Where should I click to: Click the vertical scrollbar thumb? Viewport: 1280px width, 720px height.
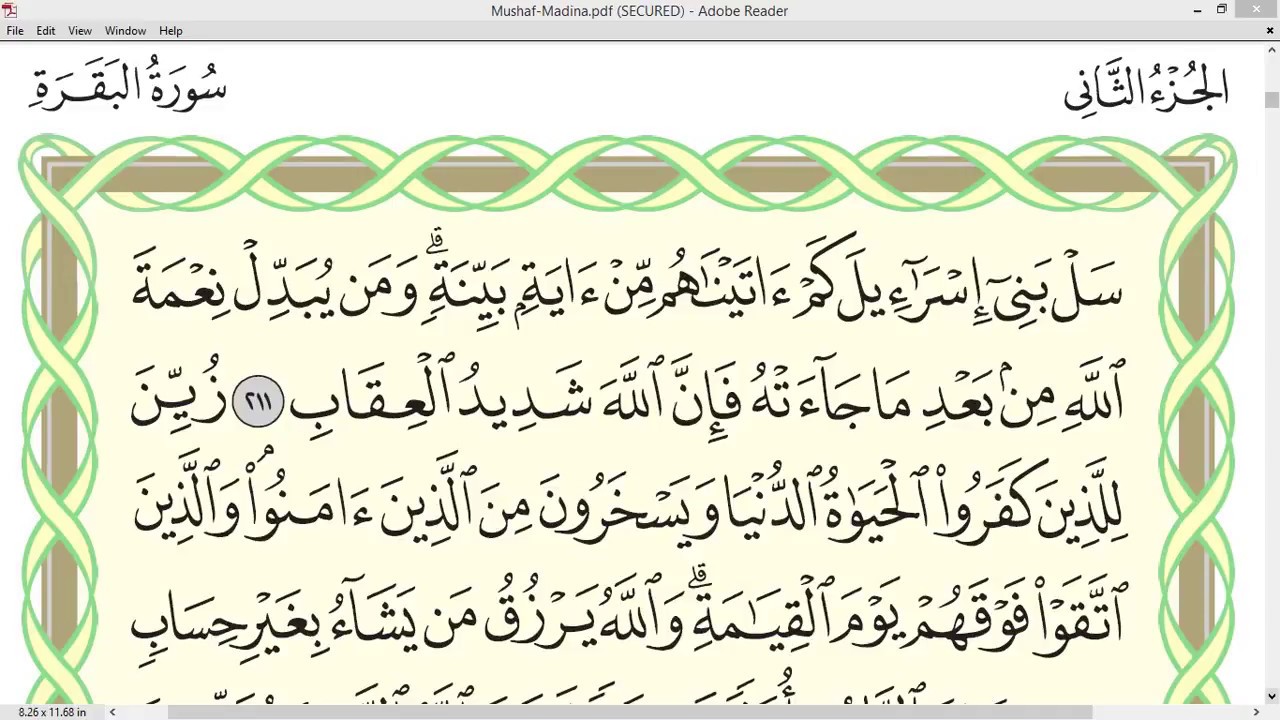pos(1271,100)
